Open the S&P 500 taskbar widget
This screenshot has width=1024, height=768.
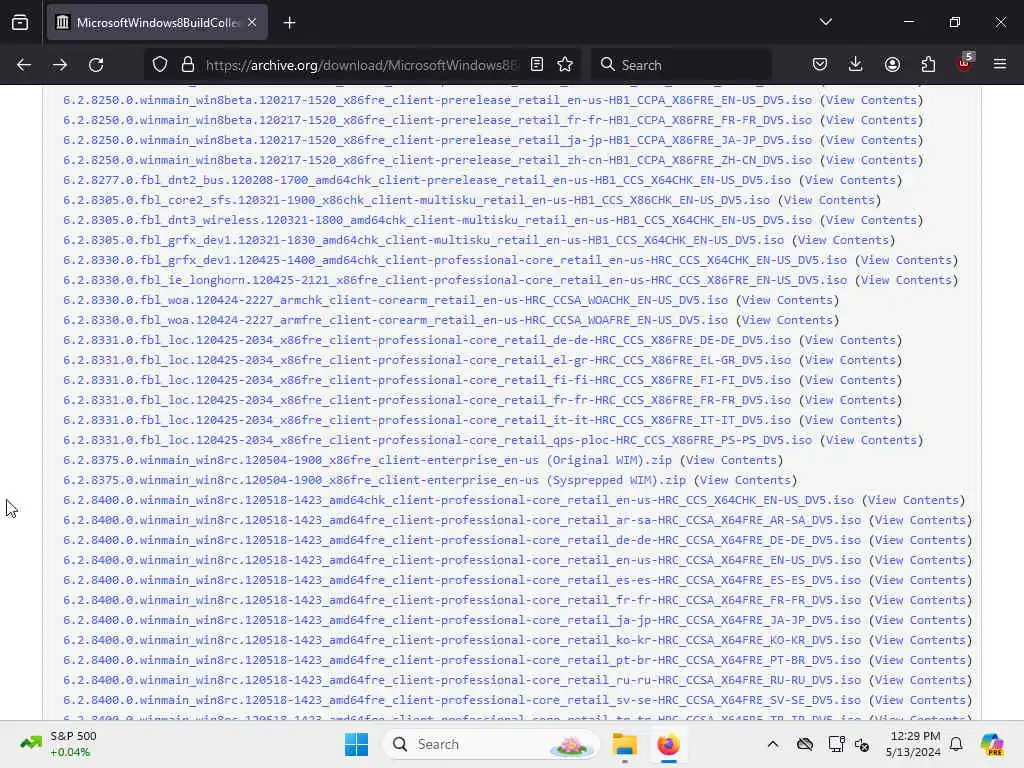tap(59, 744)
